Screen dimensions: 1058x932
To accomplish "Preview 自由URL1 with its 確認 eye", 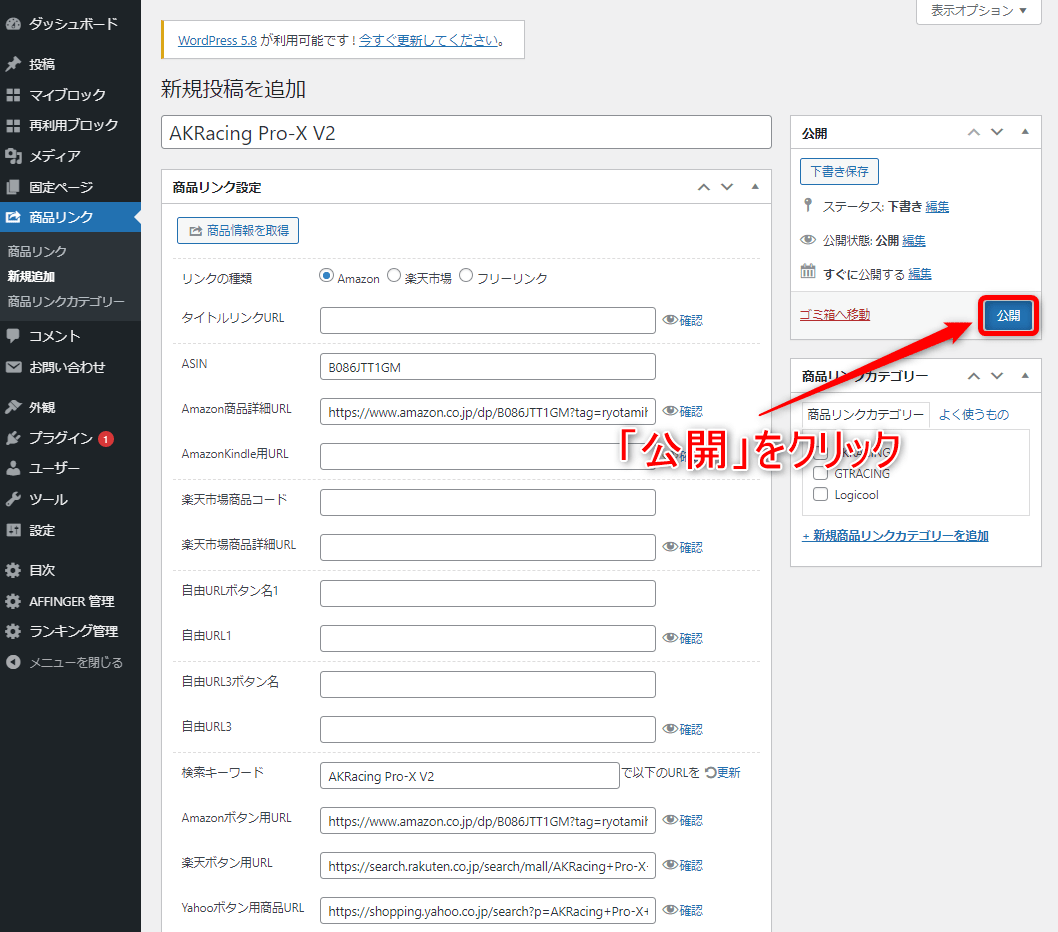I will coord(682,638).
